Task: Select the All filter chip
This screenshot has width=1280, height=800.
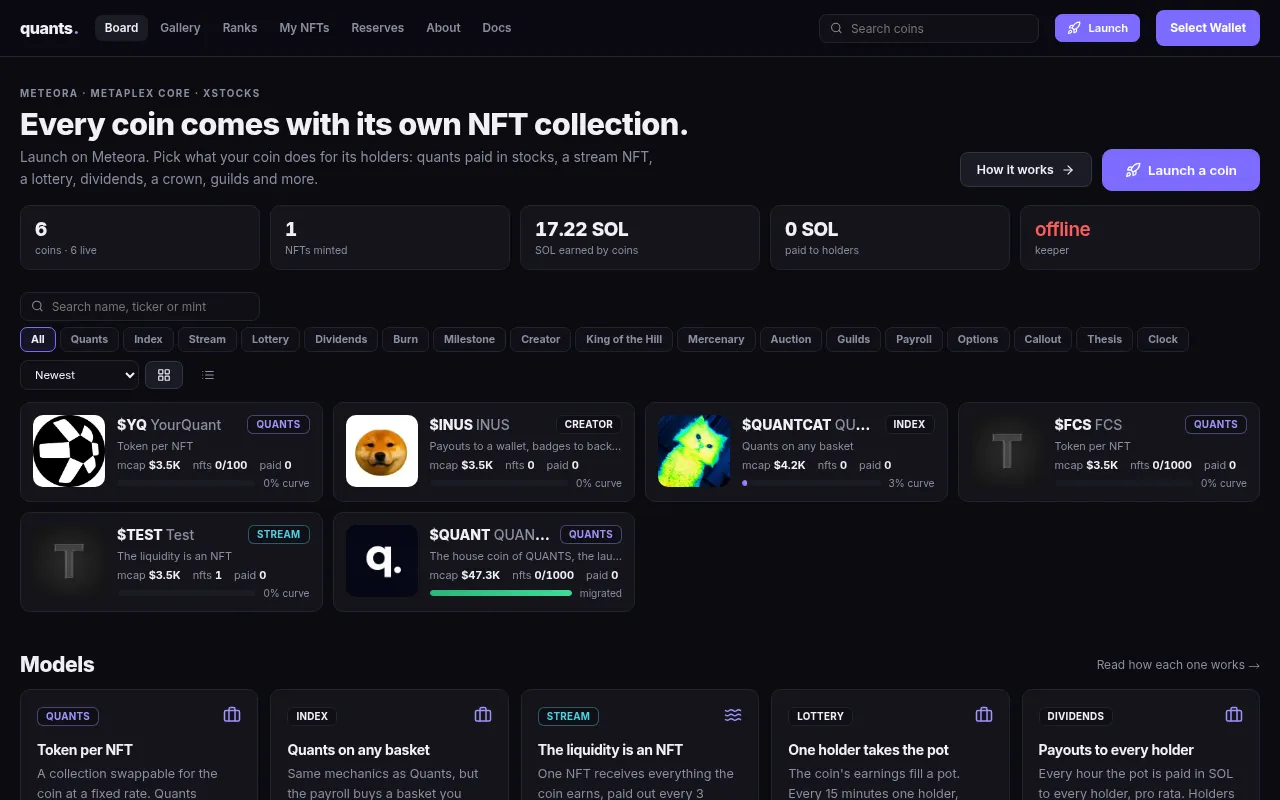Action: (x=37, y=339)
